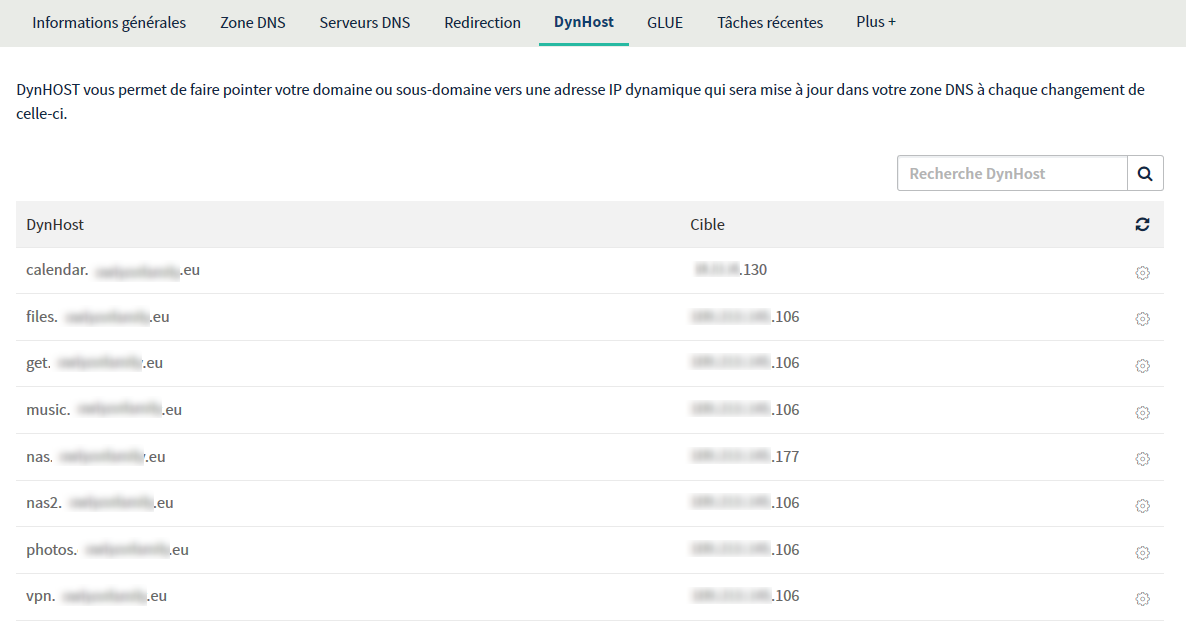Open the GLUE tab
1186x634 pixels.
(x=665, y=22)
